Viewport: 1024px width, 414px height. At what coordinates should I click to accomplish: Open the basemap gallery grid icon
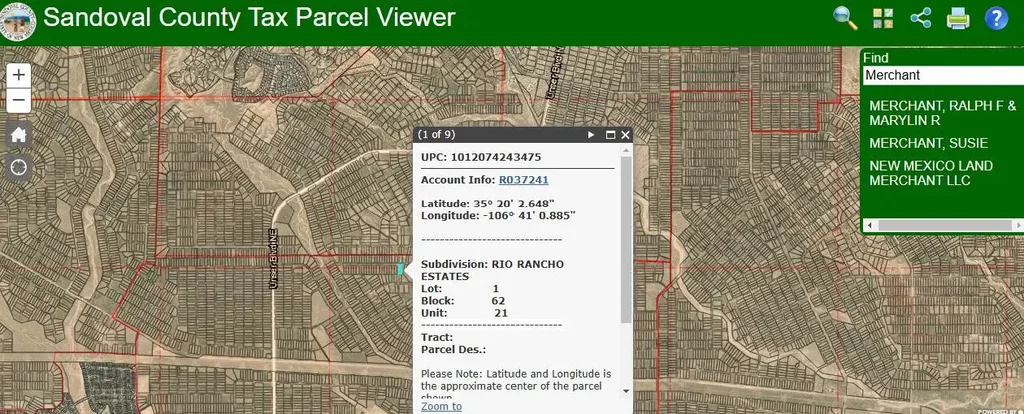point(883,17)
